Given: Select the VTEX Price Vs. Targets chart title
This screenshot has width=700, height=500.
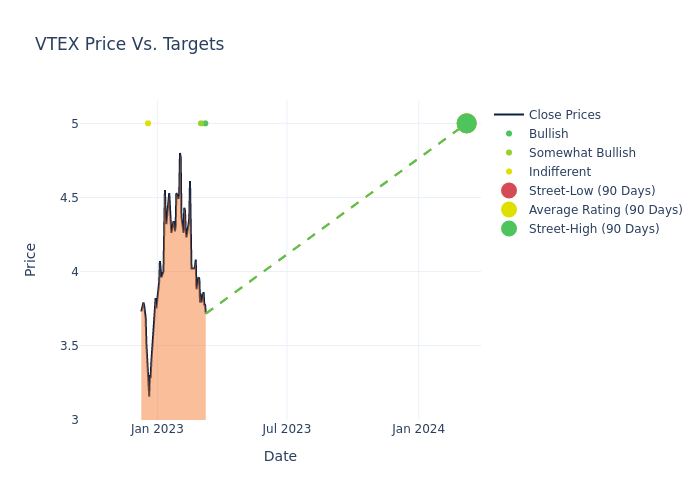Looking at the screenshot, I should click(129, 45).
